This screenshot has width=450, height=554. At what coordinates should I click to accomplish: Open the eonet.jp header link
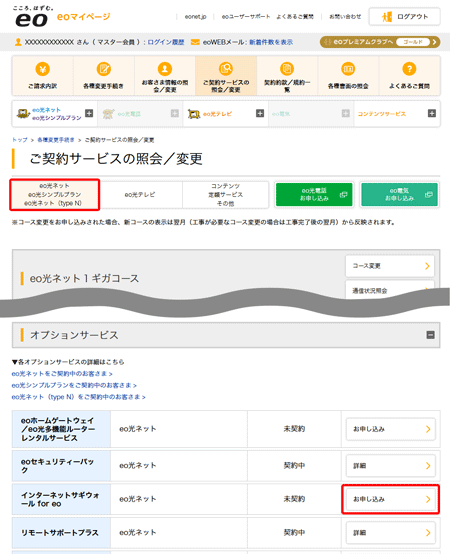[195, 17]
